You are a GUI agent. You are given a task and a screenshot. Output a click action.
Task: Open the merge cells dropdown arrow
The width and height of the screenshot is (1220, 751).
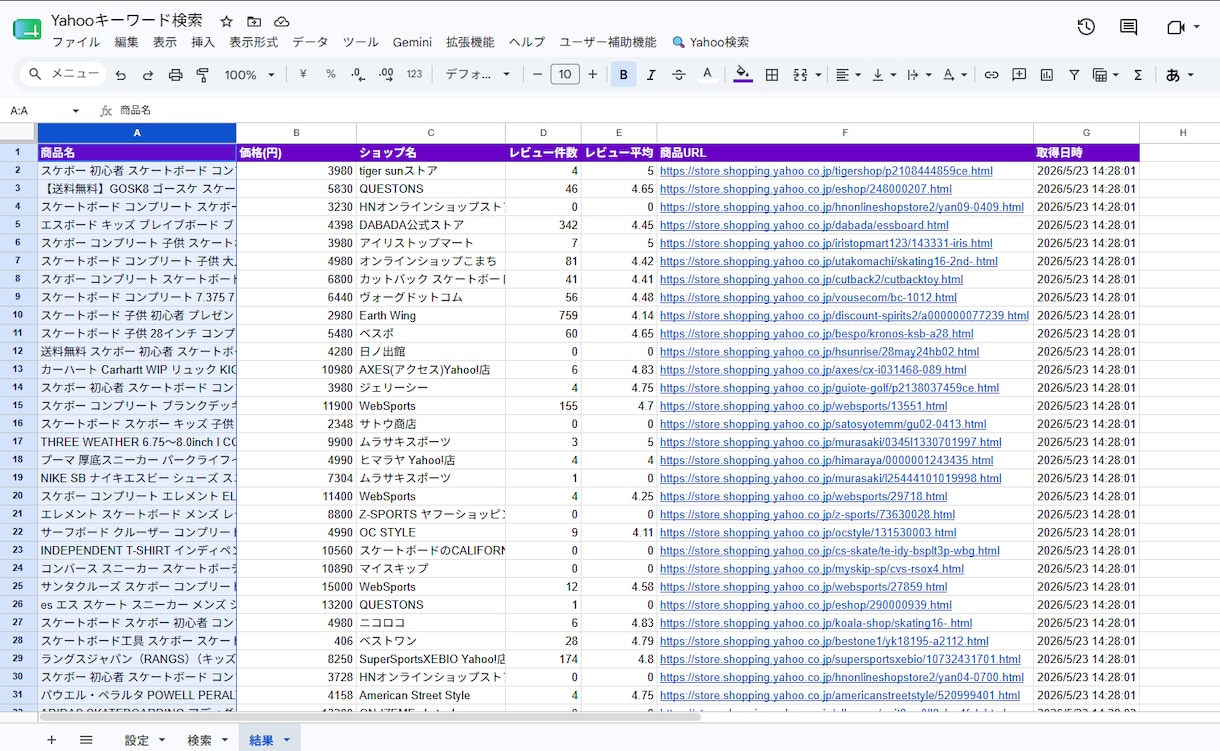coord(818,75)
